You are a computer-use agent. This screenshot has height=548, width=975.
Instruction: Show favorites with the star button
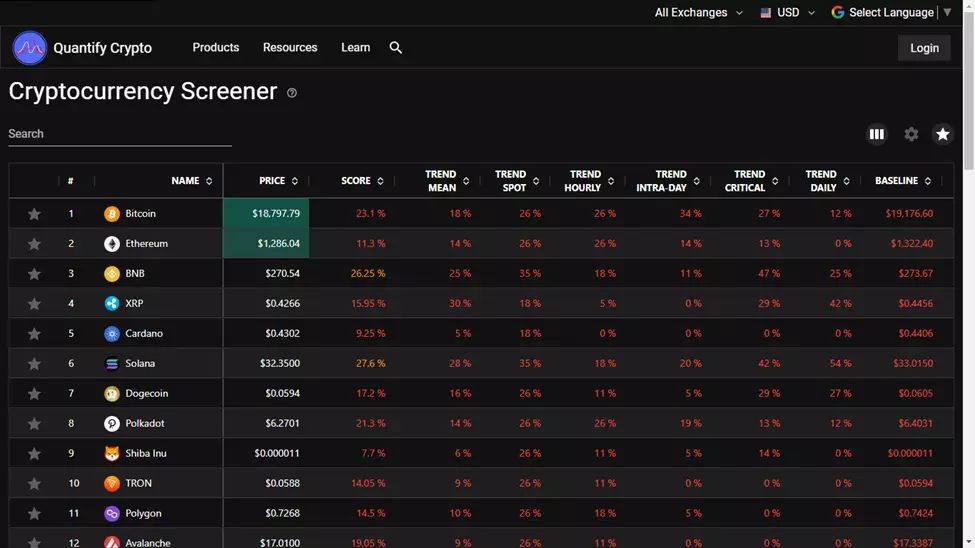pyautogui.click(x=943, y=134)
